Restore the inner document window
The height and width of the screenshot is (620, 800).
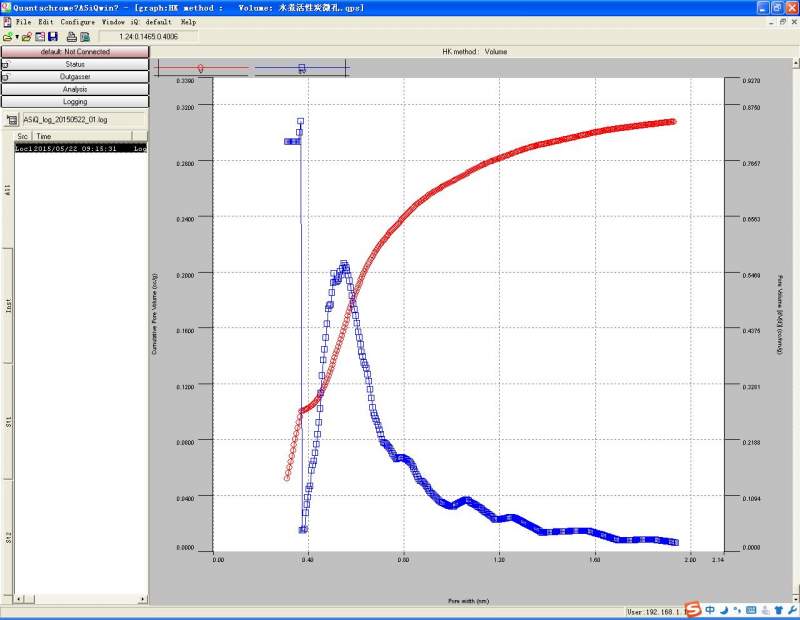783,22
